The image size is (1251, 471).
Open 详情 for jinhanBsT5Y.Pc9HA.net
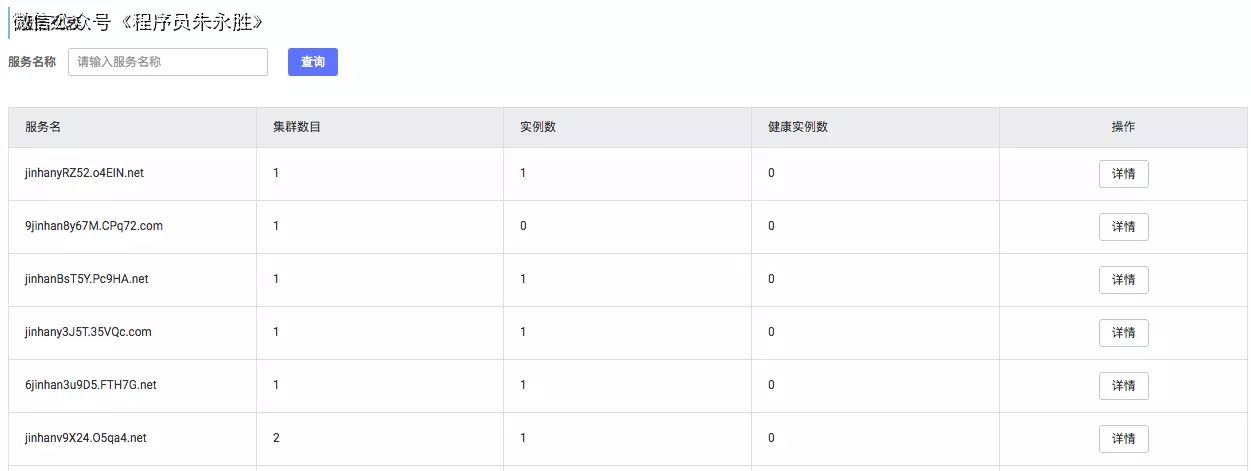(1123, 279)
